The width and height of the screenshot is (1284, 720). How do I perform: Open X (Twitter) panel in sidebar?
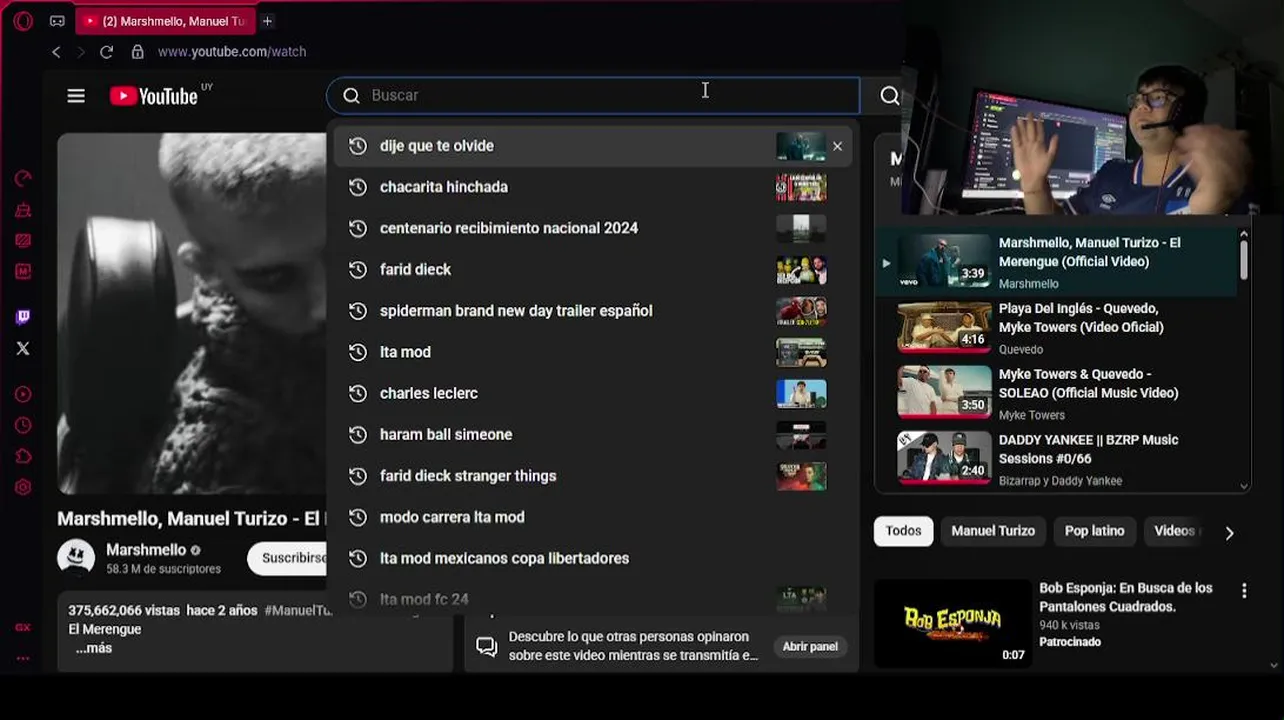[23, 348]
